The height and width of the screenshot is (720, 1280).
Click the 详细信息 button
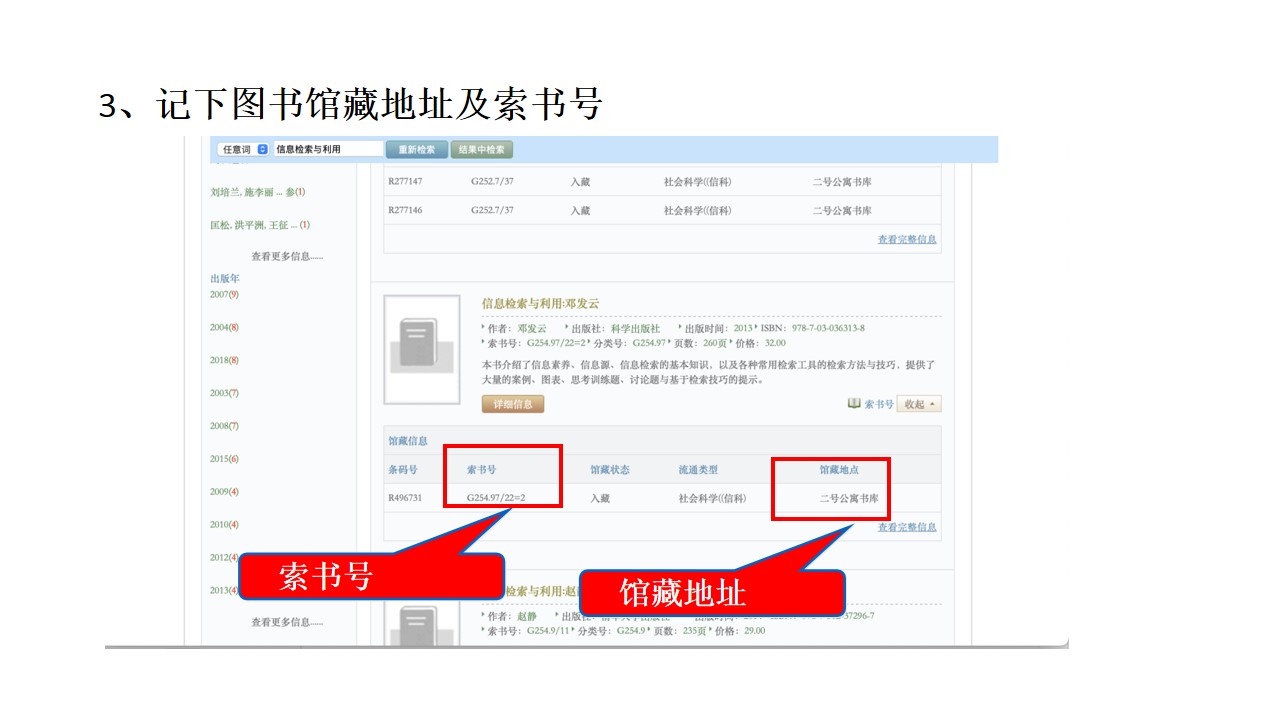click(x=513, y=404)
